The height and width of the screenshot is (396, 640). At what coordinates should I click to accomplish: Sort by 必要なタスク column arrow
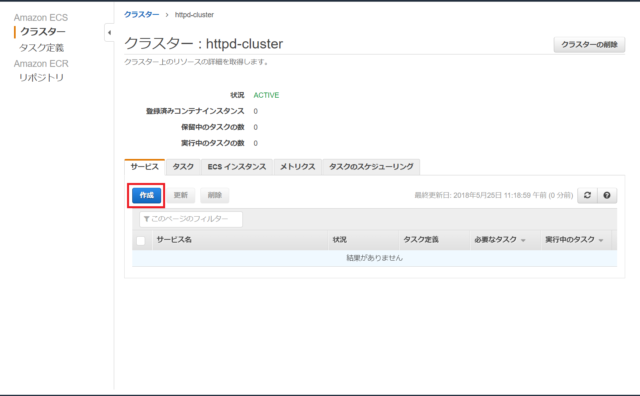click(523, 240)
